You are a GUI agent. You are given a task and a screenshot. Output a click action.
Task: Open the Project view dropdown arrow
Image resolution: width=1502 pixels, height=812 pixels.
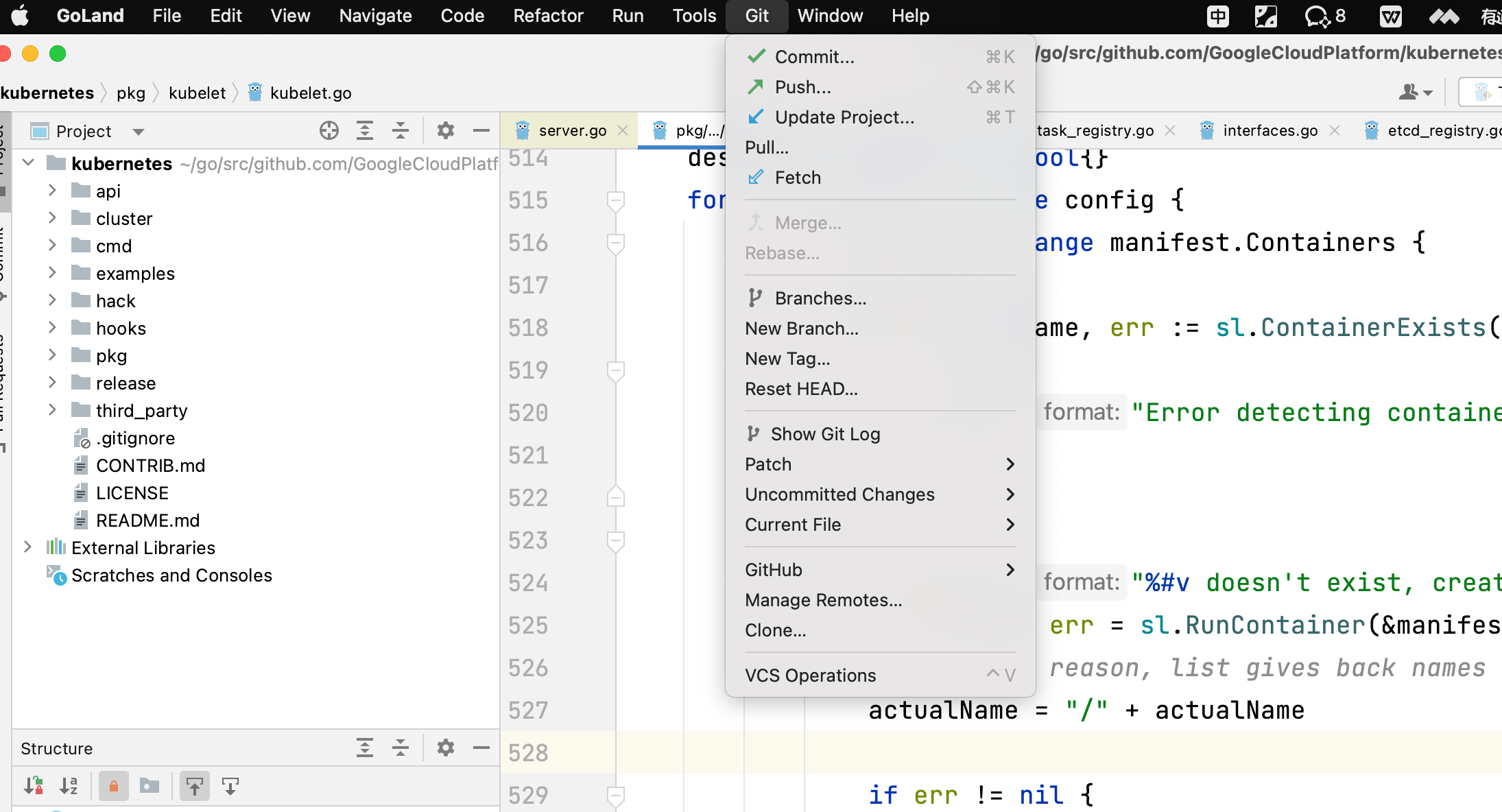tap(139, 132)
